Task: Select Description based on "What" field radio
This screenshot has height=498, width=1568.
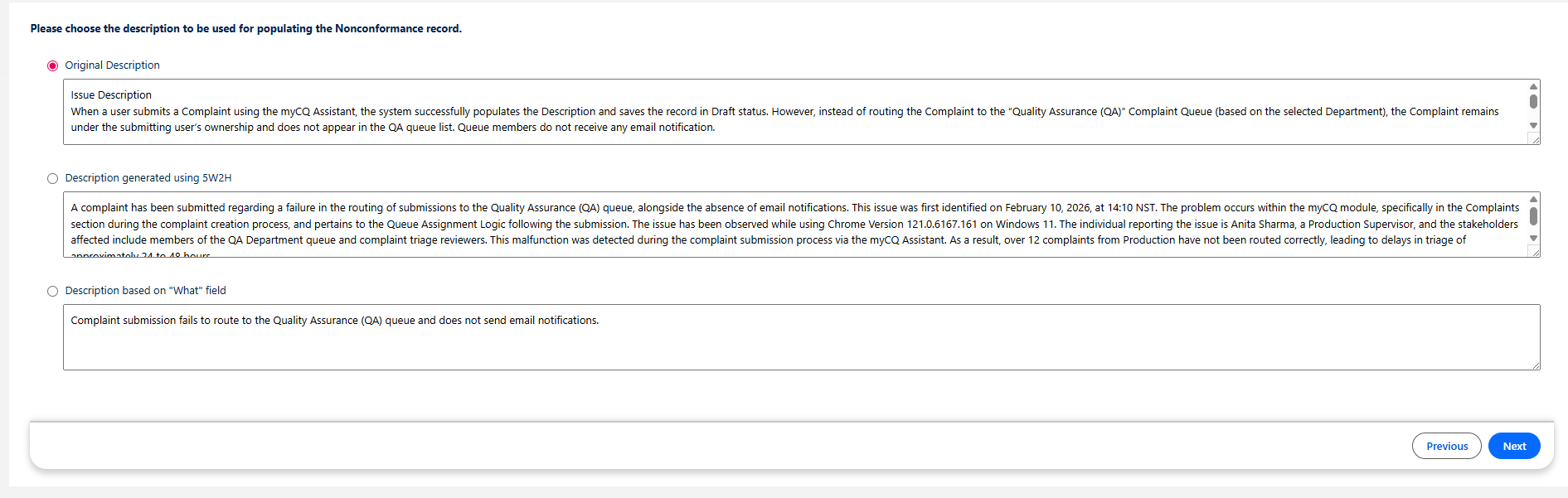Action: pos(53,291)
